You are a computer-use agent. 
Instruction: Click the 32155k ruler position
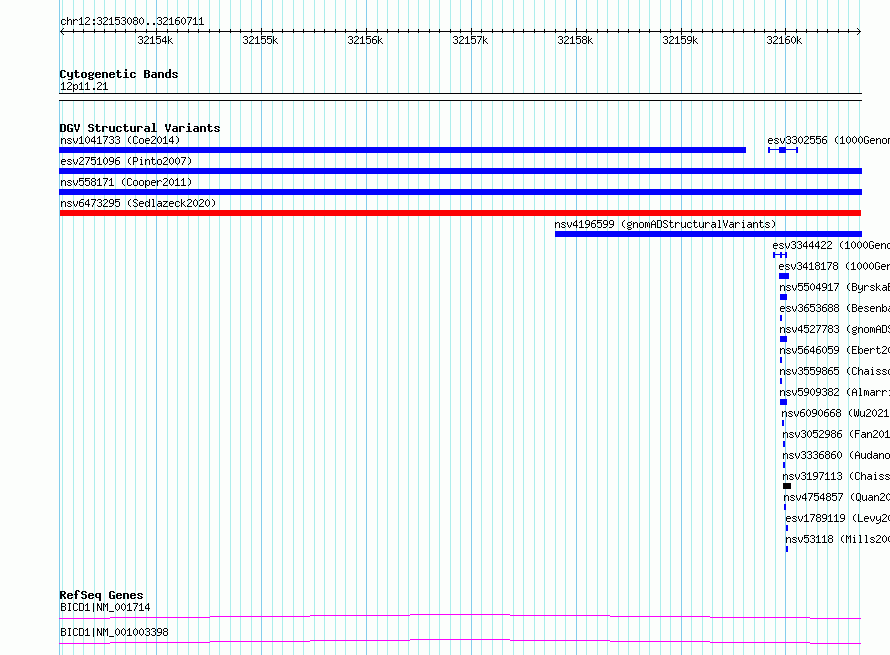click(260, 40)
